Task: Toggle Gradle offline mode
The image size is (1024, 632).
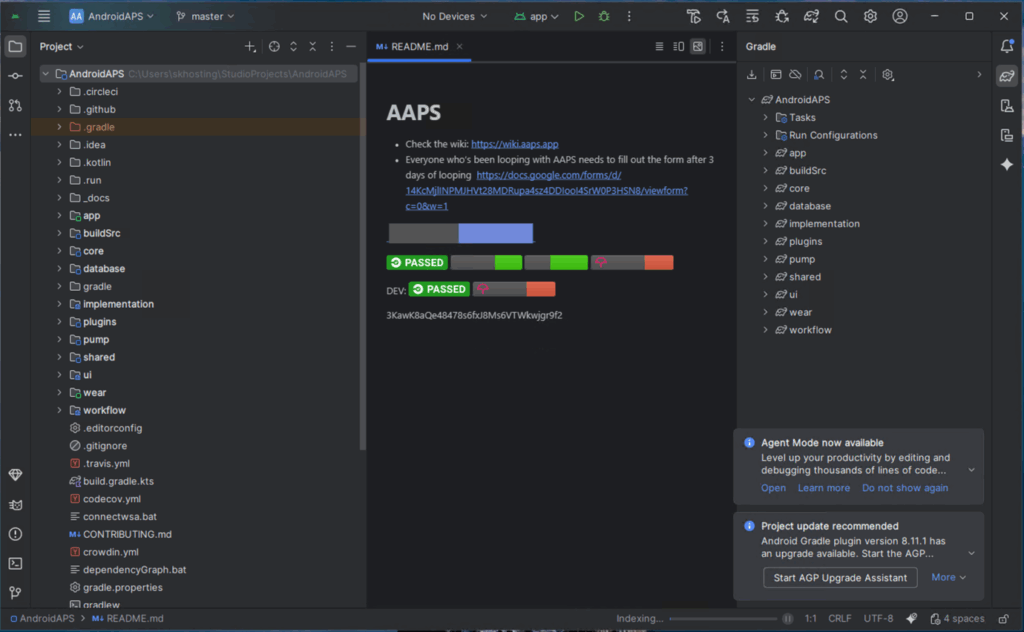Action: pos(795,75)
